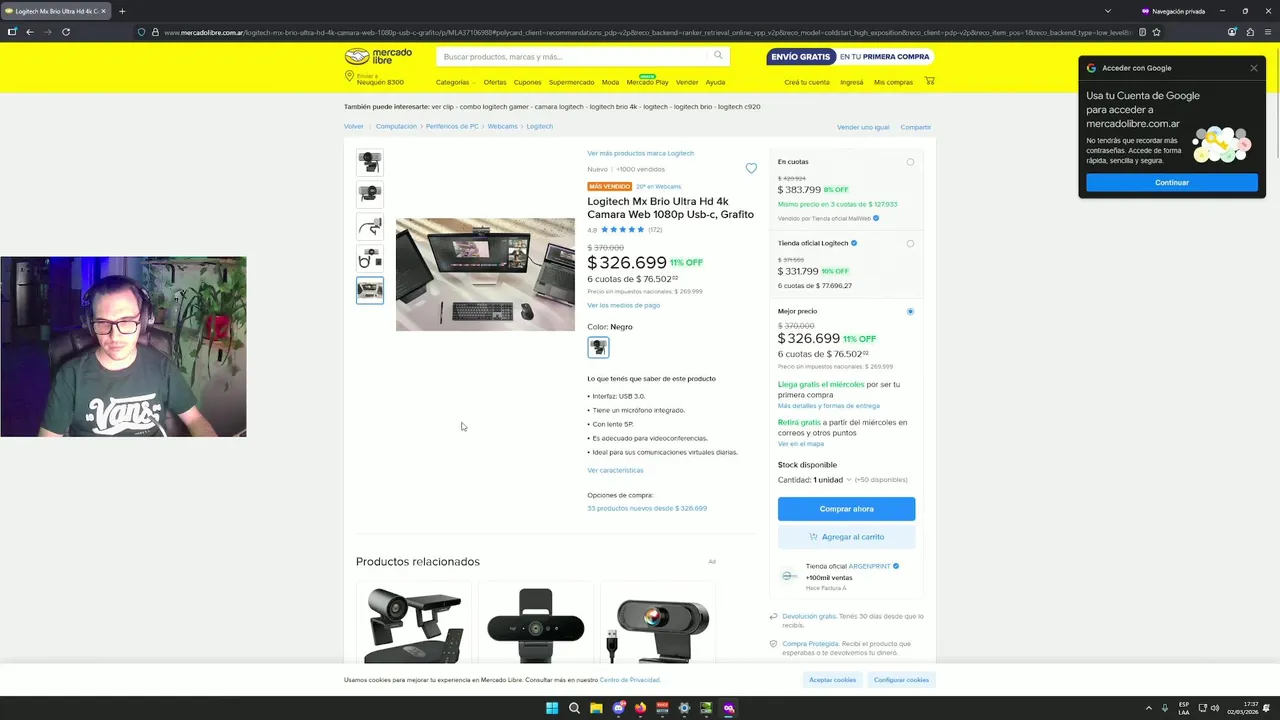Viewport: 1280px width, 720px height.
Task: Click the main product photo
Action: click(485, 274)
